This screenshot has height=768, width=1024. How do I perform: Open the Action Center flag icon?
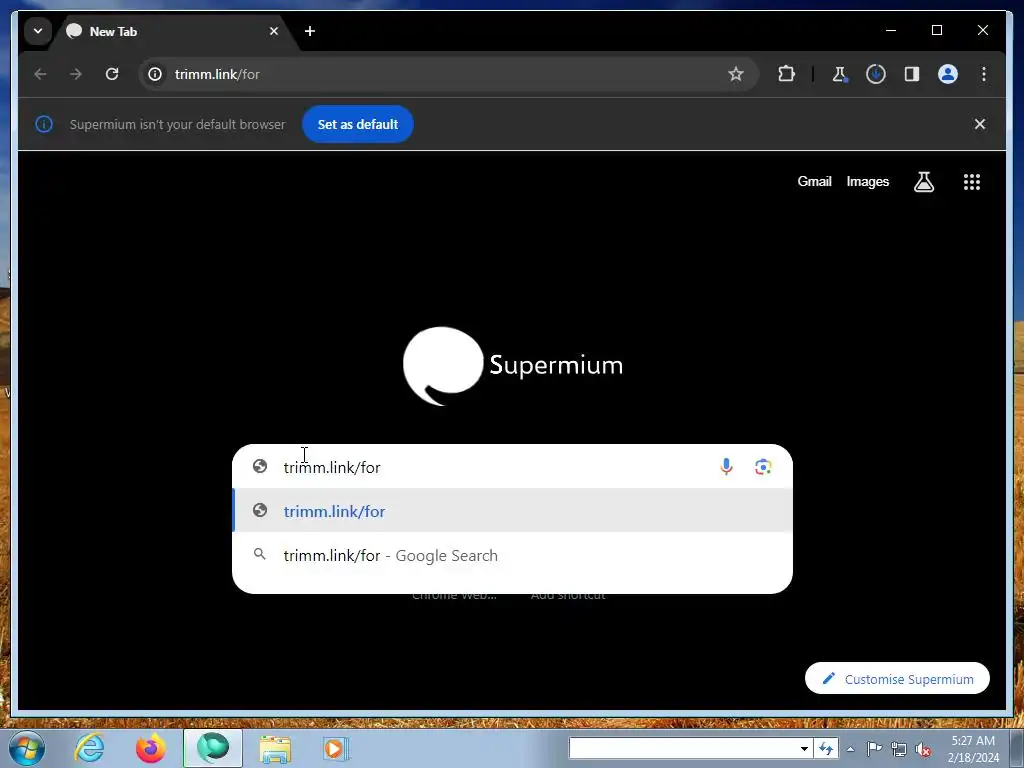tap(874, 748)
